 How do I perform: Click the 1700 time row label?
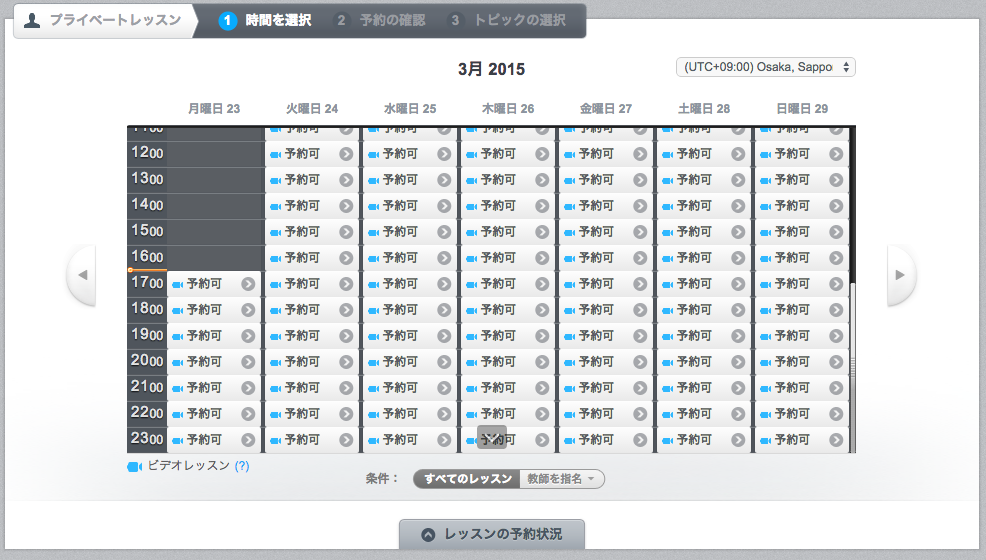point(147,283)
